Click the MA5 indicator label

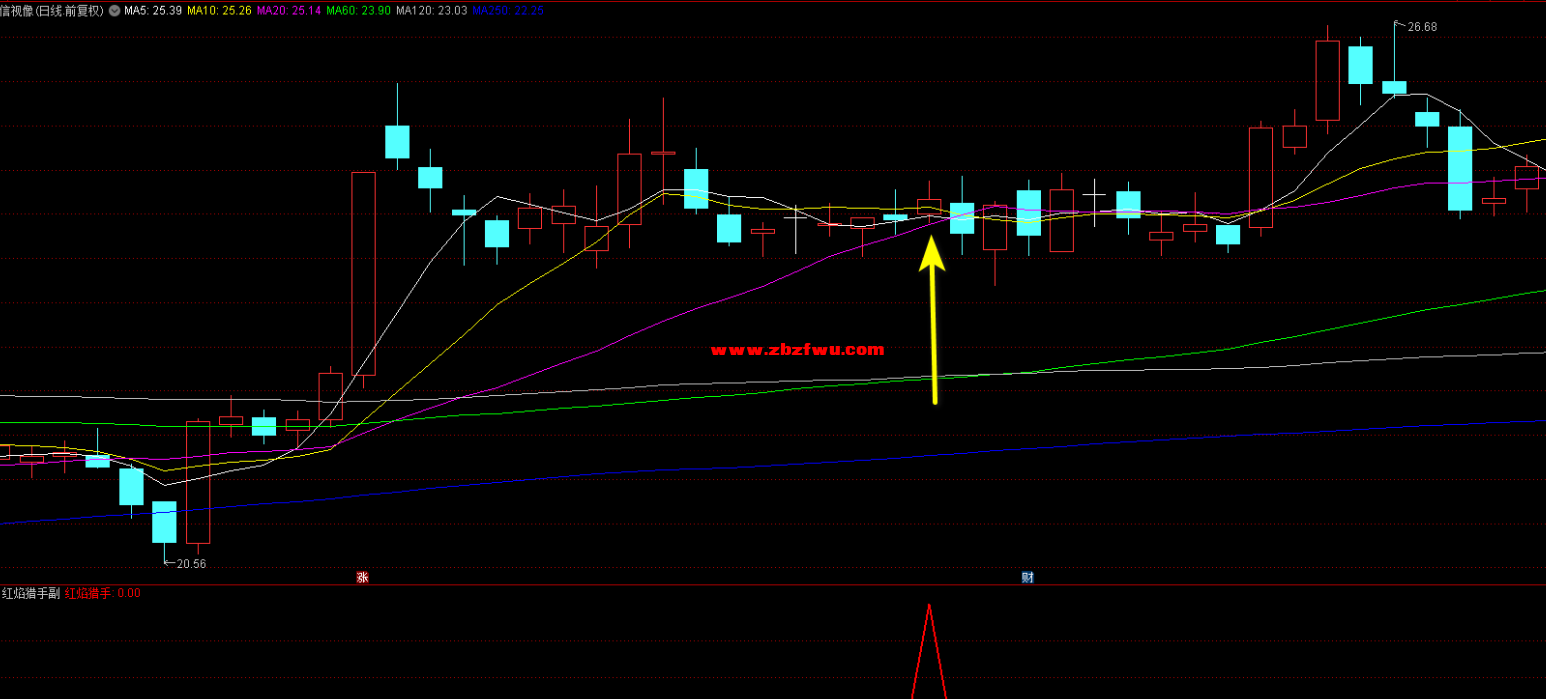tap(152, 11)
